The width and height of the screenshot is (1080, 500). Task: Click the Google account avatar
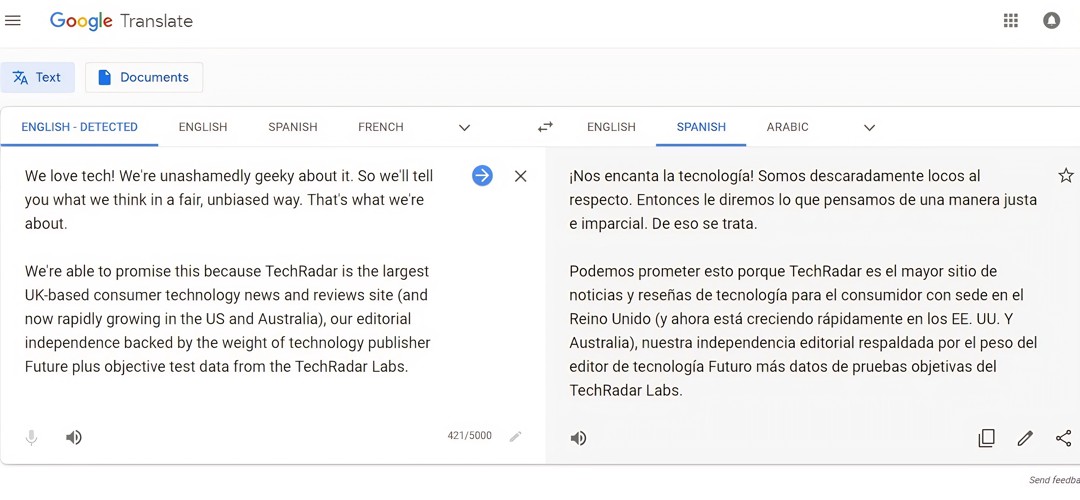1051,21
